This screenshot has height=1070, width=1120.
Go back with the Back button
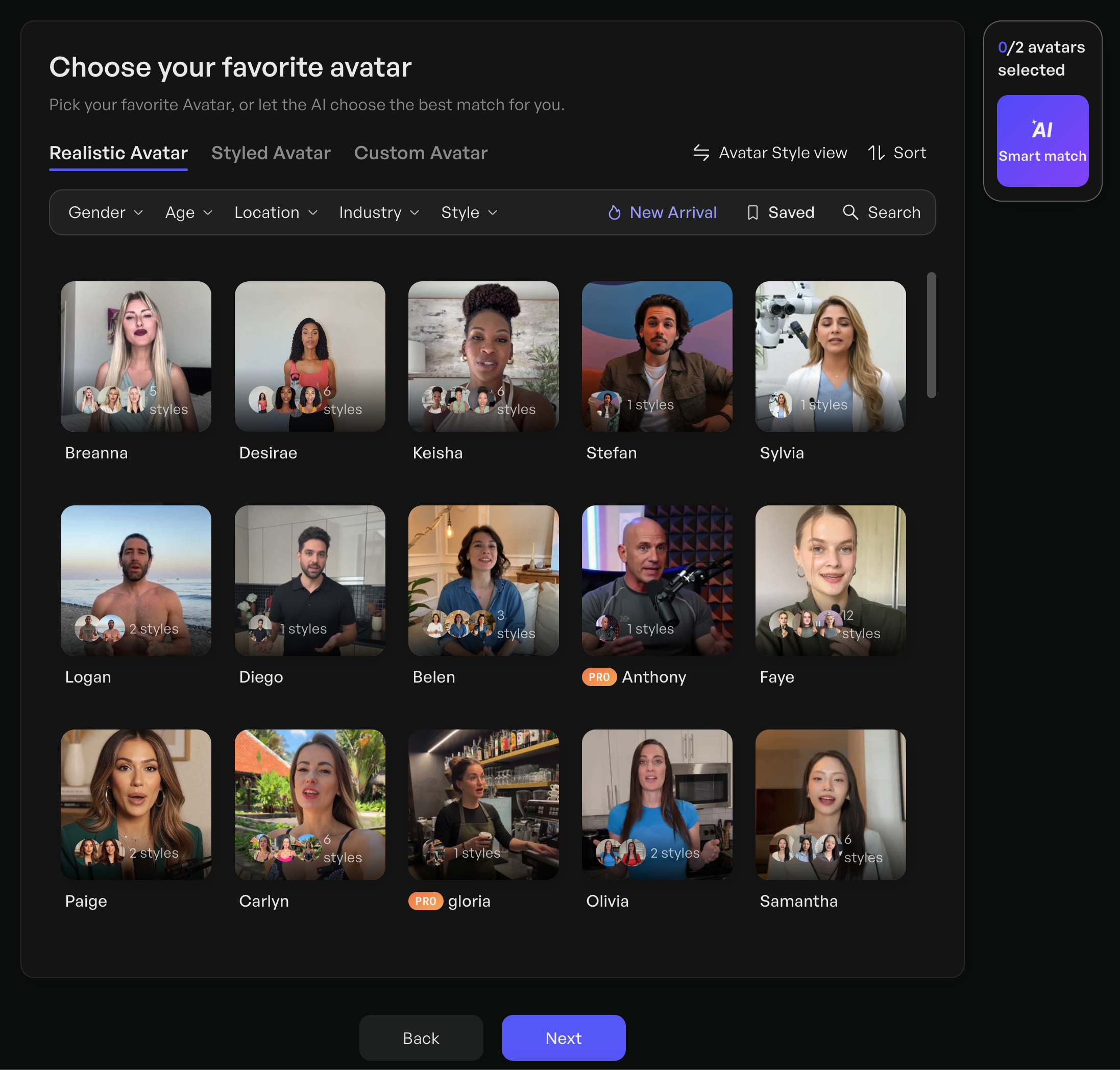click(421, 1037)
